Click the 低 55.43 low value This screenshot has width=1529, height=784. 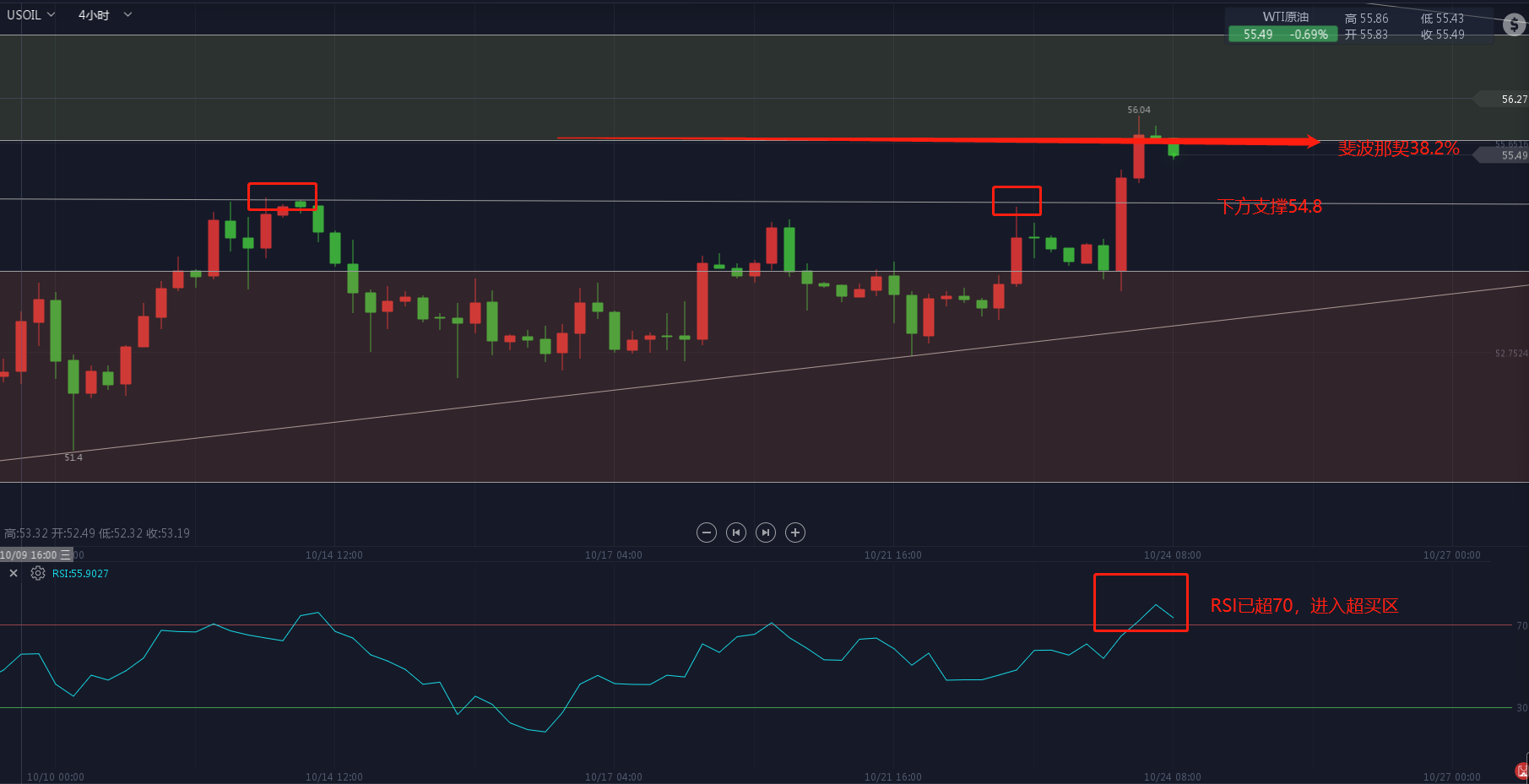[x=1442, y=19]
